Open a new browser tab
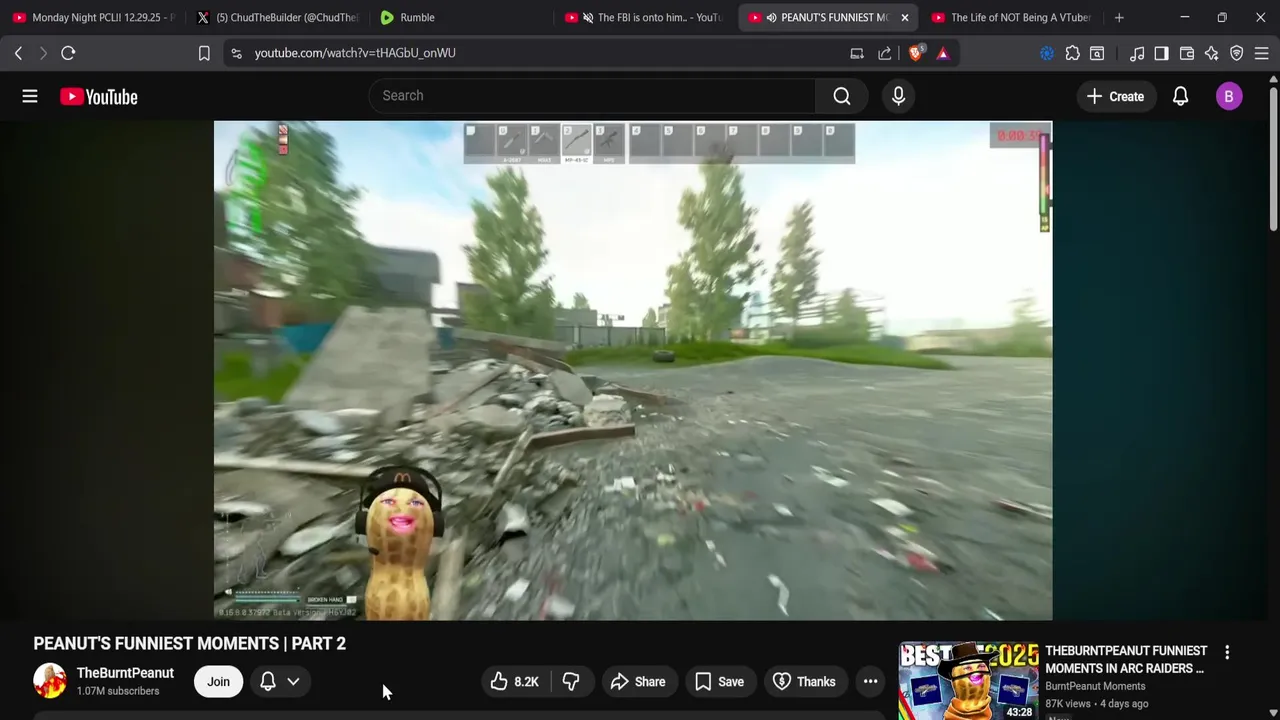 1119,17
